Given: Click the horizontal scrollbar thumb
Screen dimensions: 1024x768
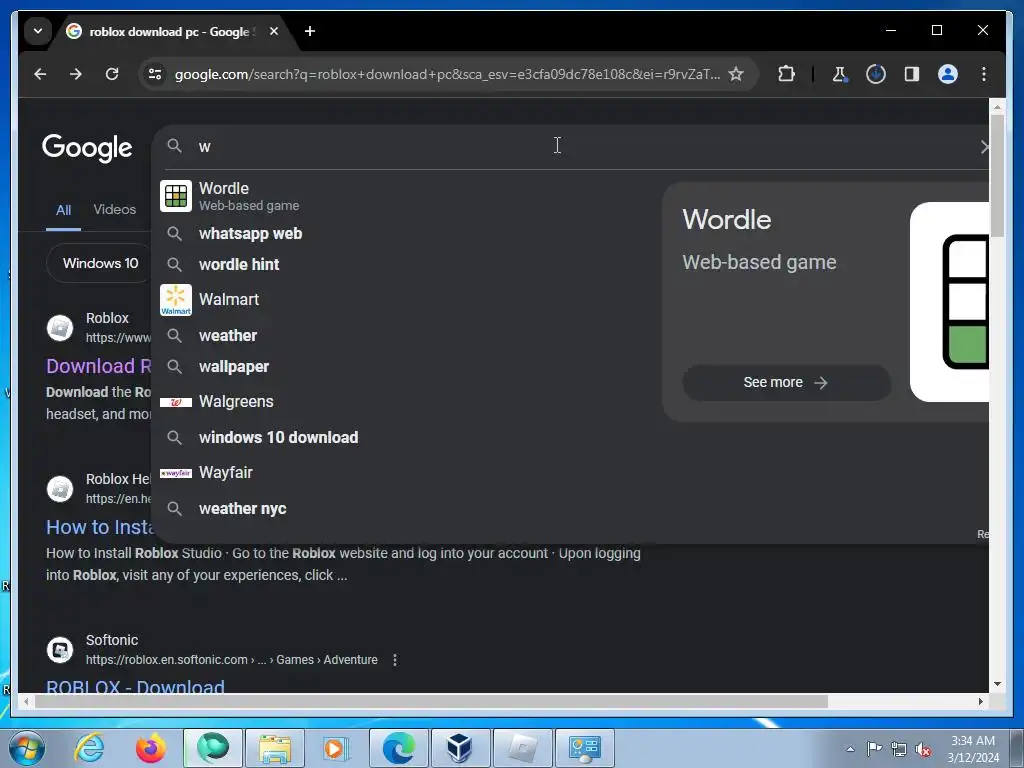Looking at the screenshot, I should point(431,702).
